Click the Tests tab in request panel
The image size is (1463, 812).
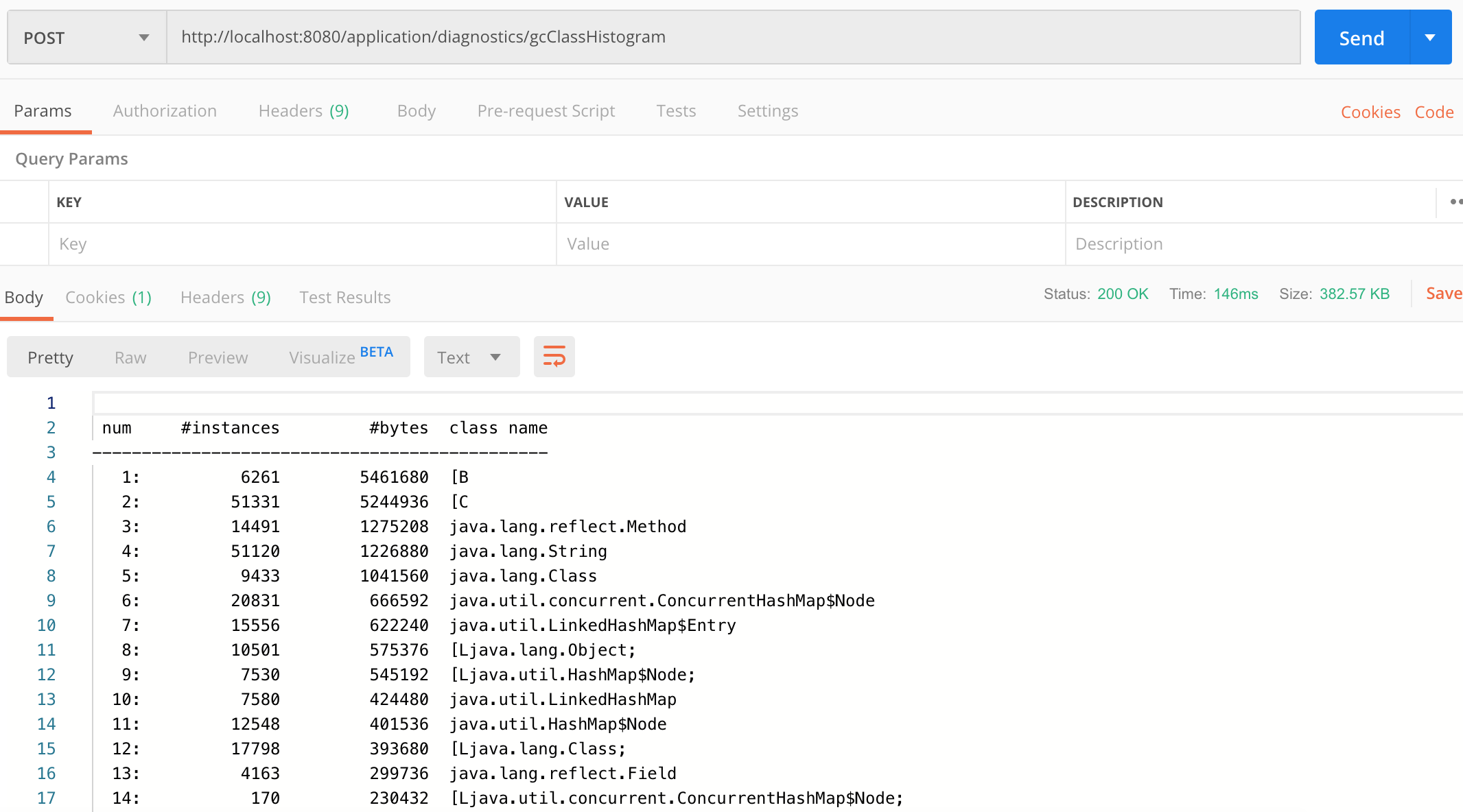pyautogui.click(x=675, y=111)
